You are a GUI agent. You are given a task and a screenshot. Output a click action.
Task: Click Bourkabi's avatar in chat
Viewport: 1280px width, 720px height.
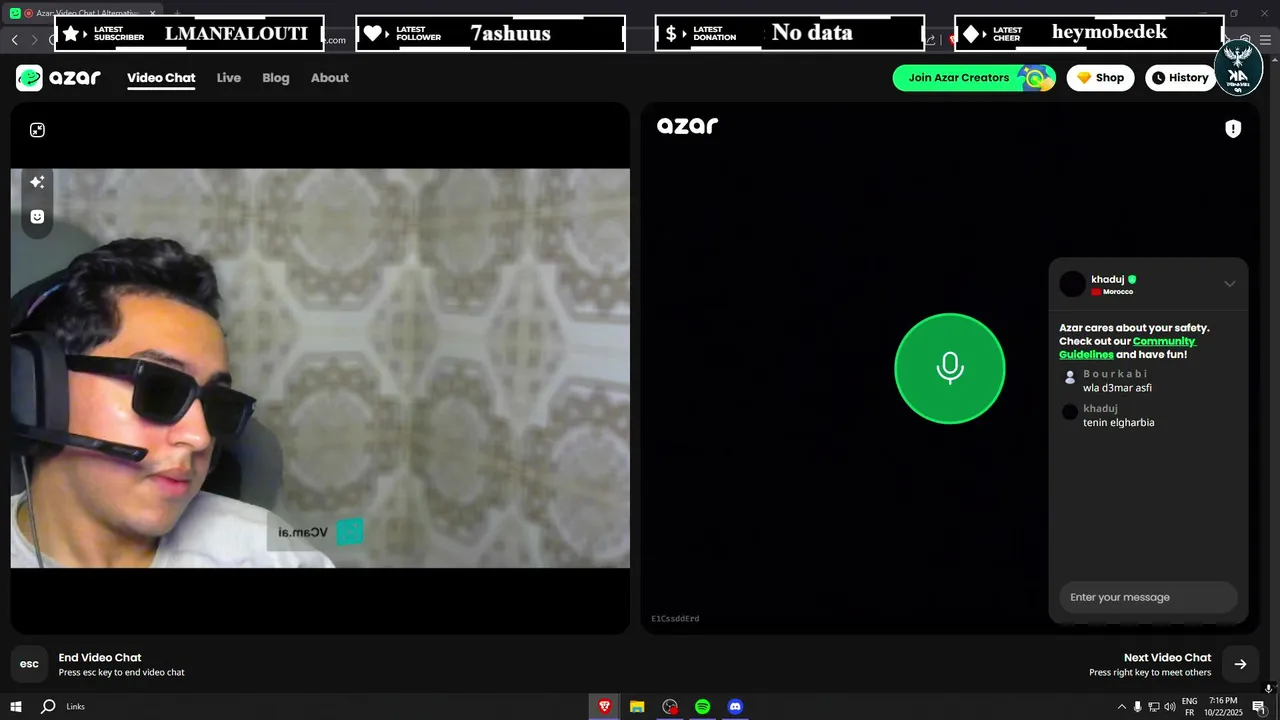tap(1070, 378)
